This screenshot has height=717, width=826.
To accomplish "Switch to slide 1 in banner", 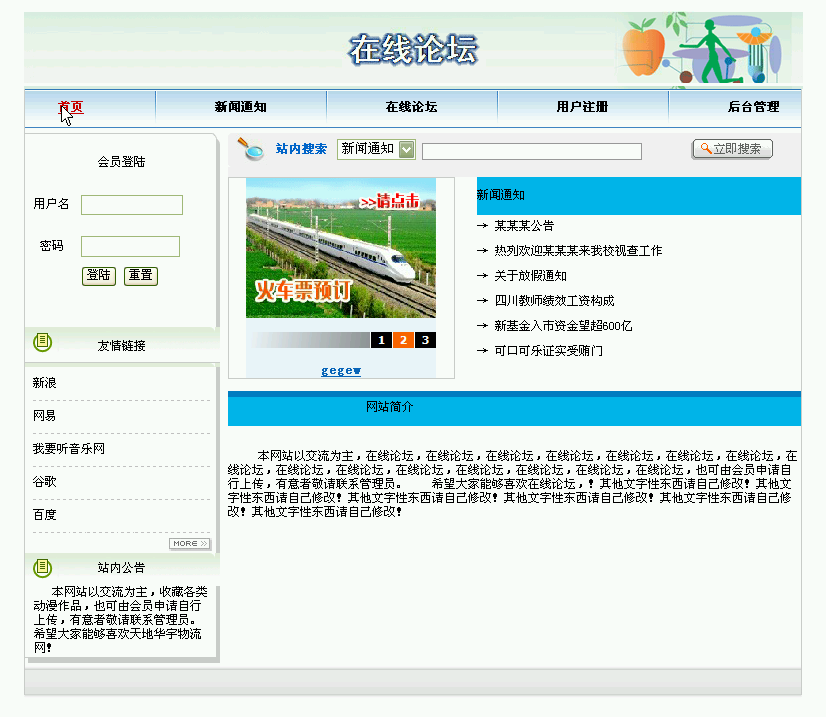I will point(381,340).
